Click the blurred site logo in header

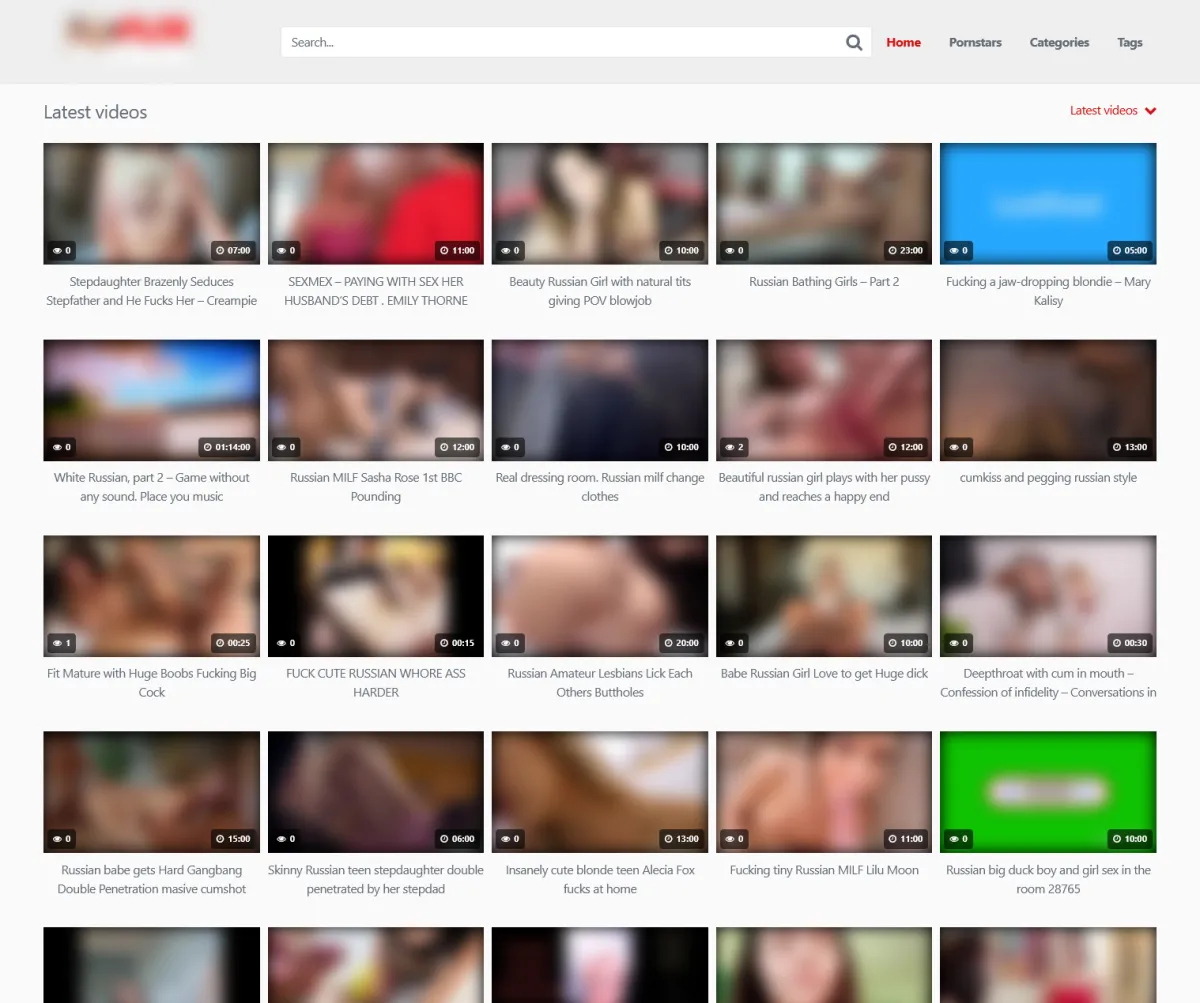point(127,32)
